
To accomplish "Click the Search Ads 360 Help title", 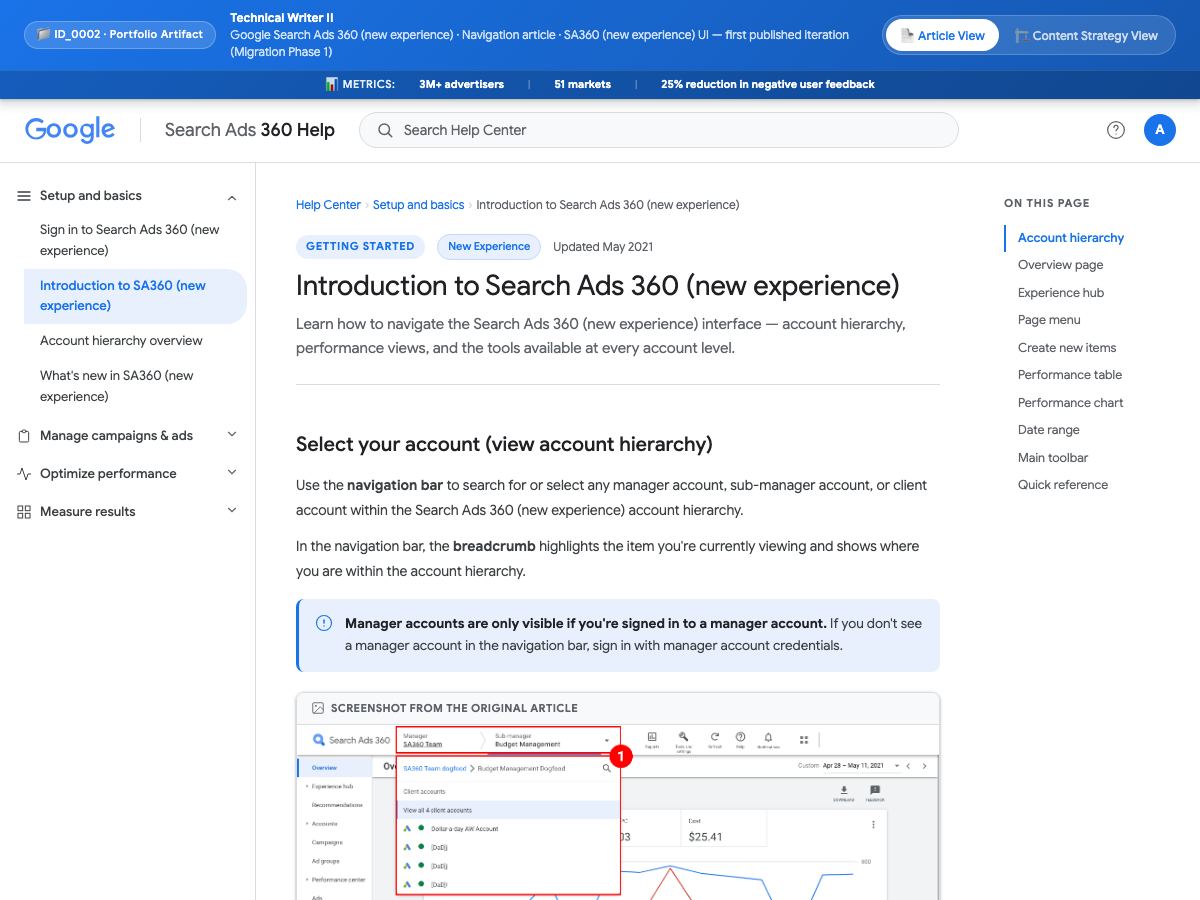I will coord(250,130).
